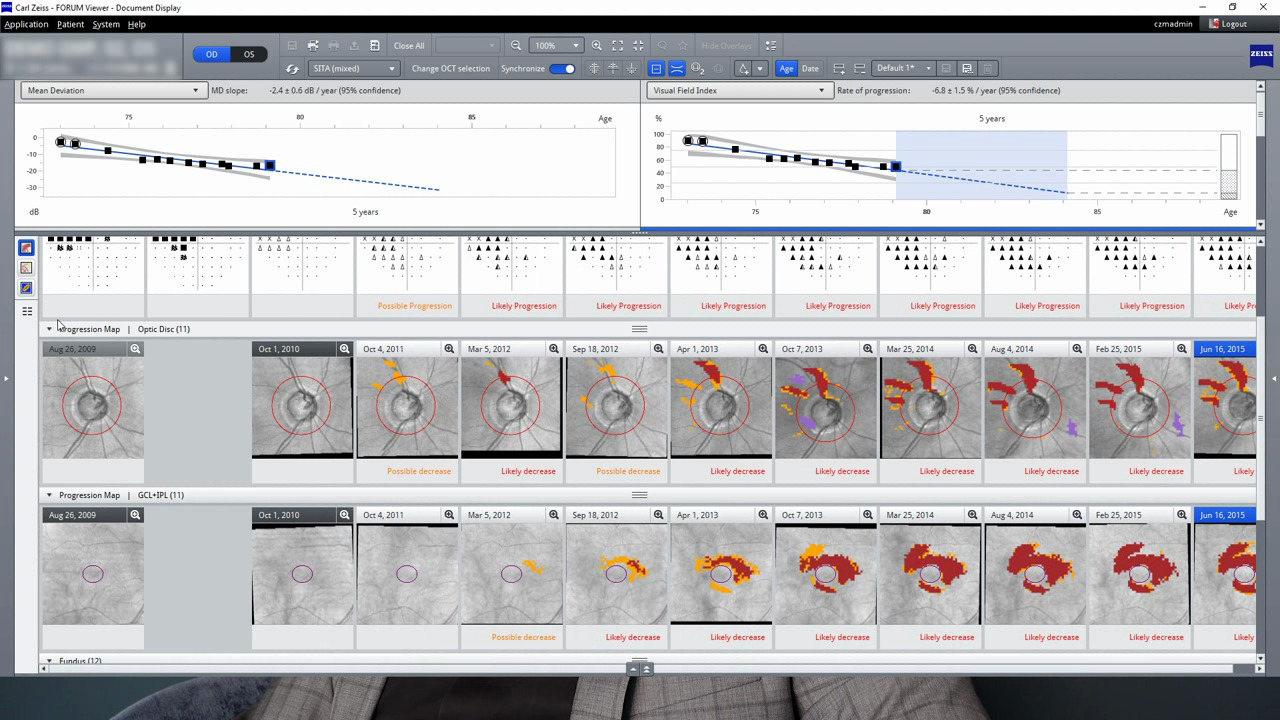Zoom in with the plus magnifier
1280x720 pixels.
coord(597,46)
